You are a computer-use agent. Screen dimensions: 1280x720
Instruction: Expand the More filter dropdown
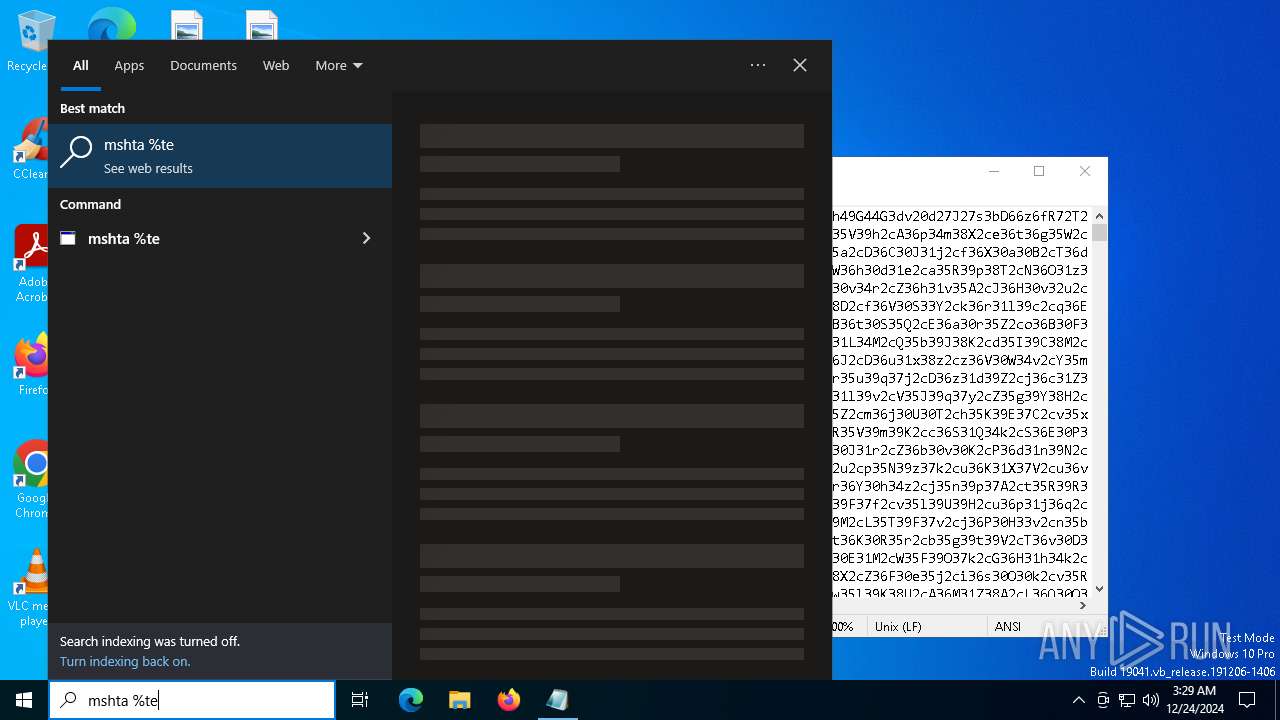coord(339,65)
